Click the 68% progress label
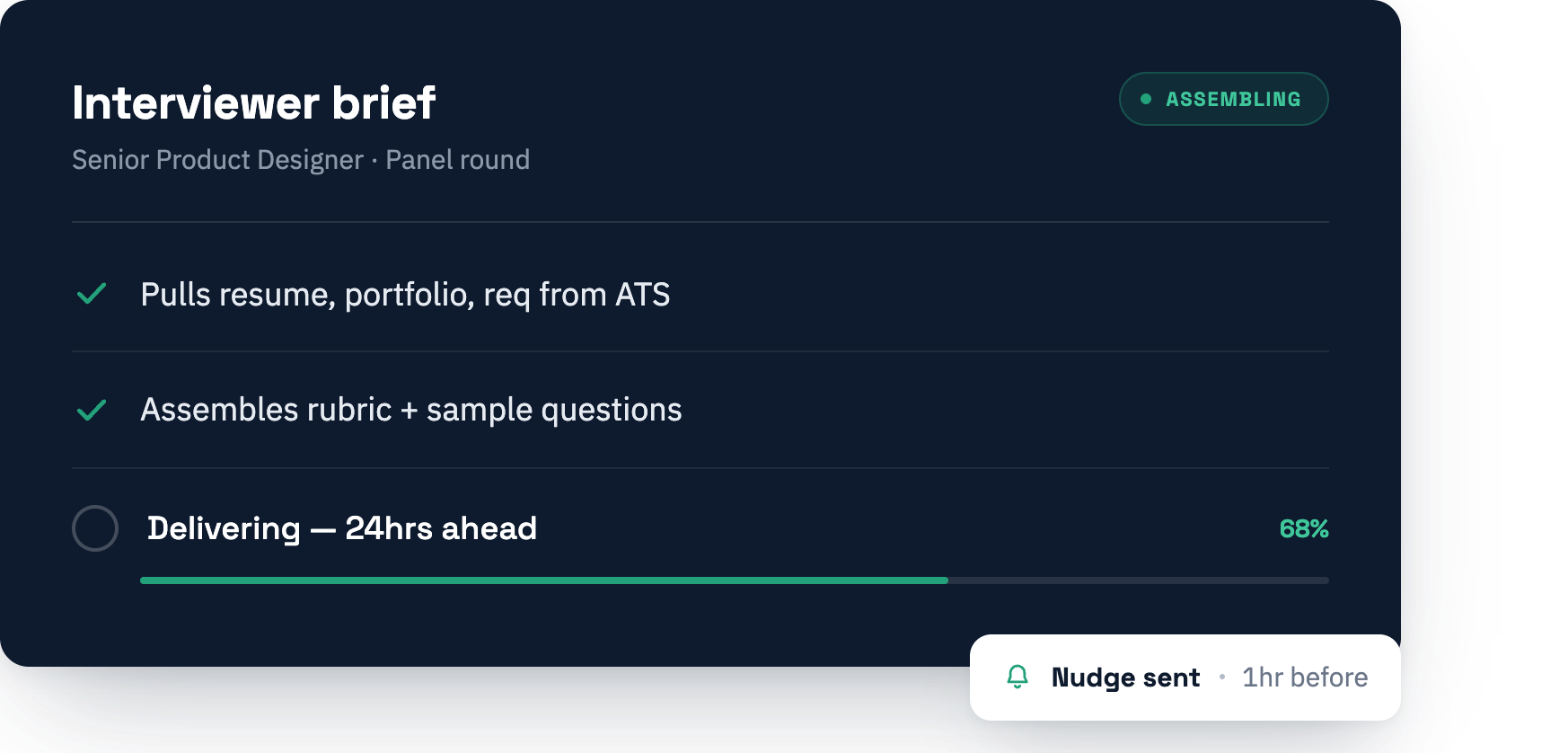The height and width of the screenshot is (753, 1568). pos(1303,528)
